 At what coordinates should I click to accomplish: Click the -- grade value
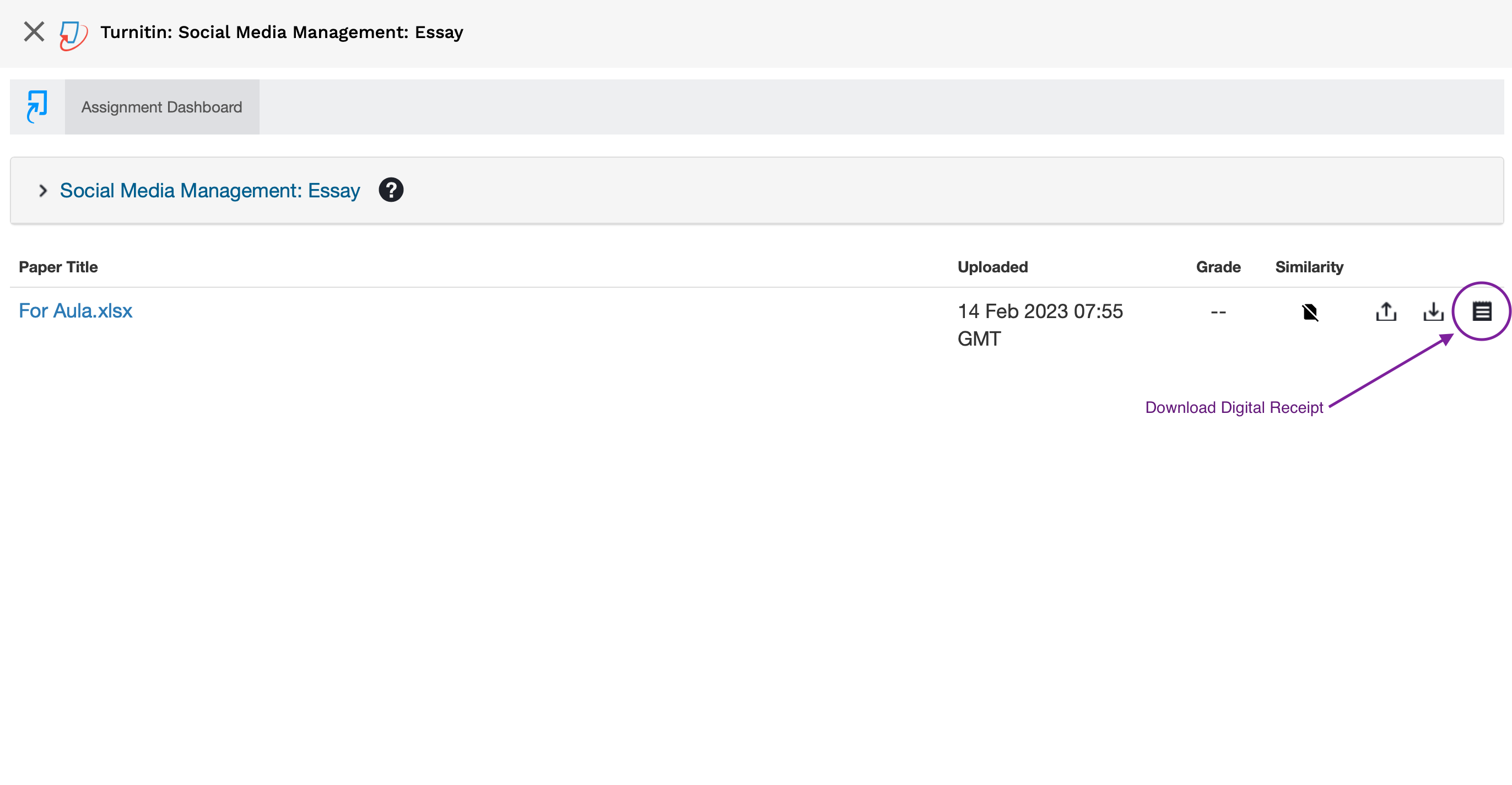(1218, 312)
